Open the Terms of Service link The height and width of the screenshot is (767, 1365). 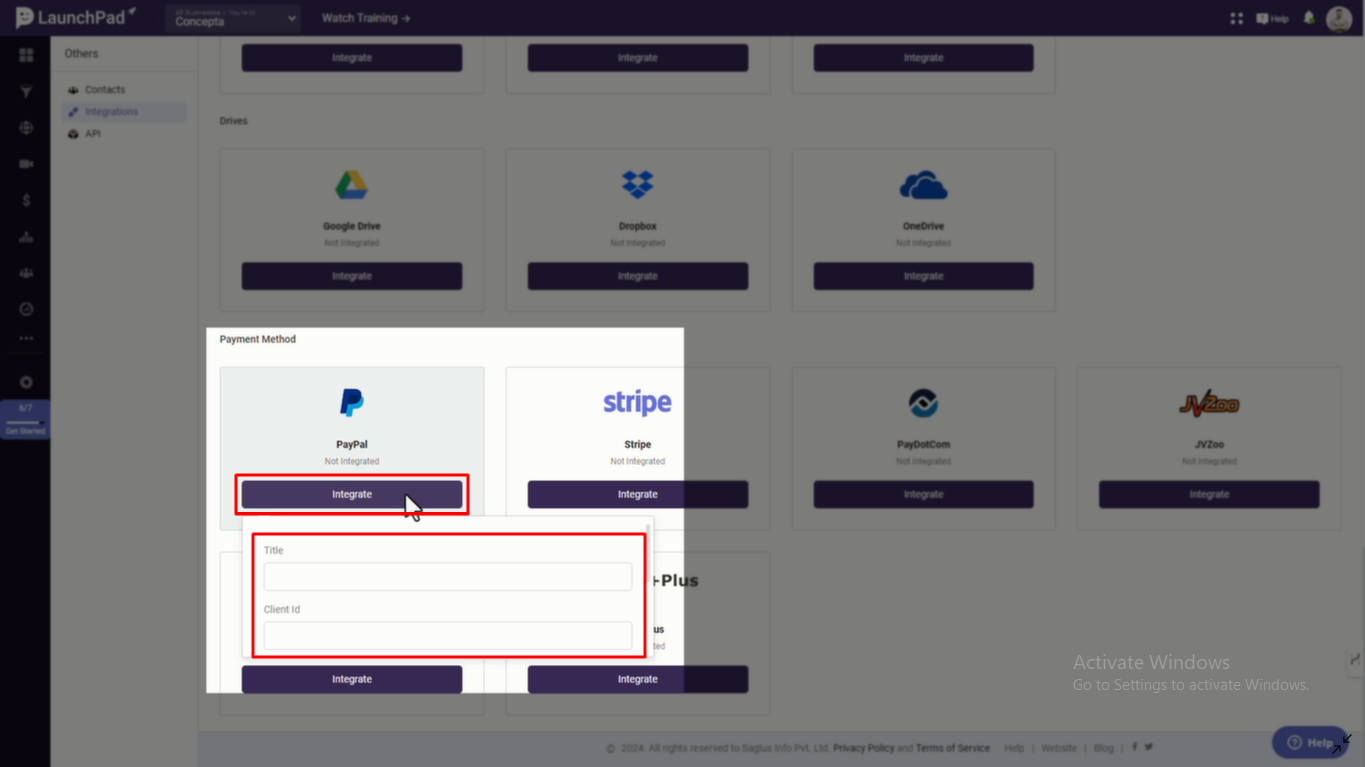(x=952, y=748)
